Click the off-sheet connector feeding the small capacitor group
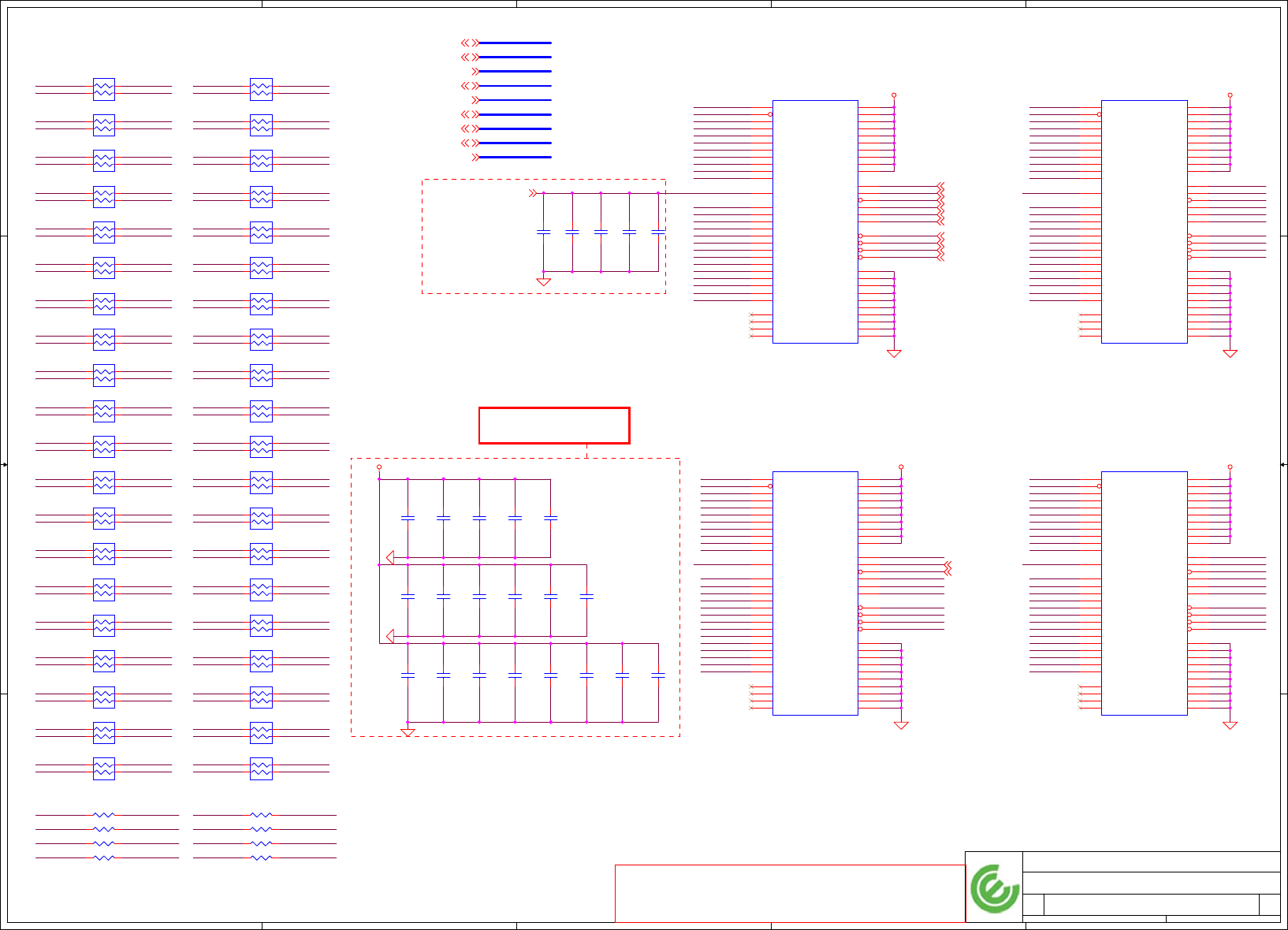Image resolution: width=1288 pixels, height=930 pixels. (x=533, y=193)
